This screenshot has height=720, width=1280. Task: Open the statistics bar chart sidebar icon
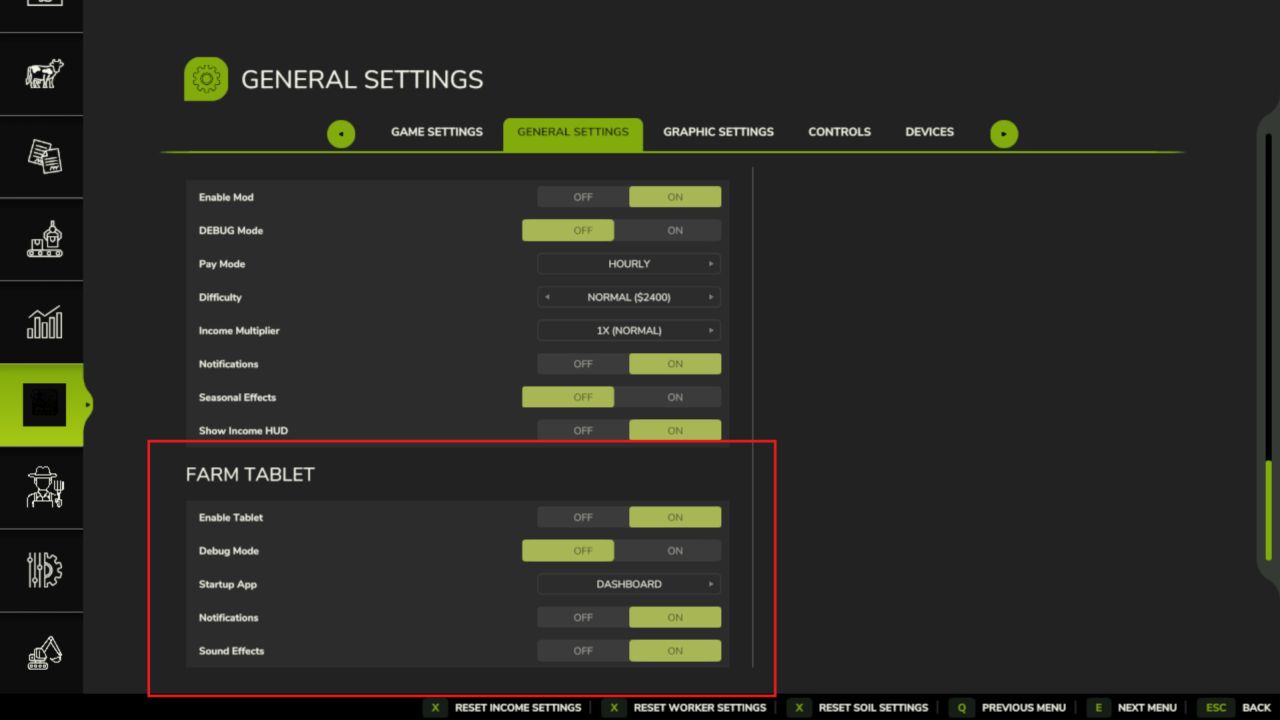(x=42, y=321)
